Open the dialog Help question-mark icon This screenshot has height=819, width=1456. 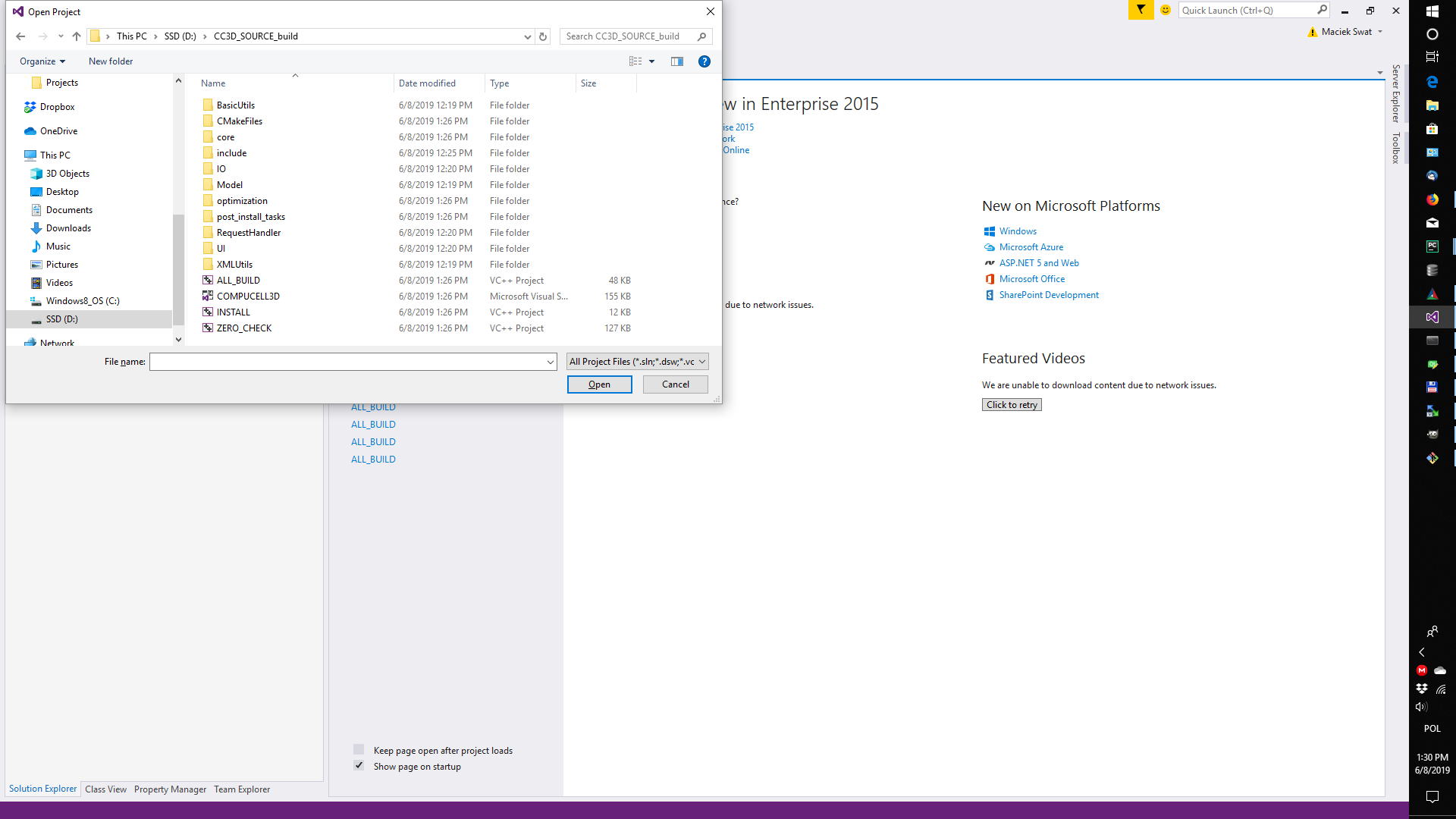click(x=704, y=61)
